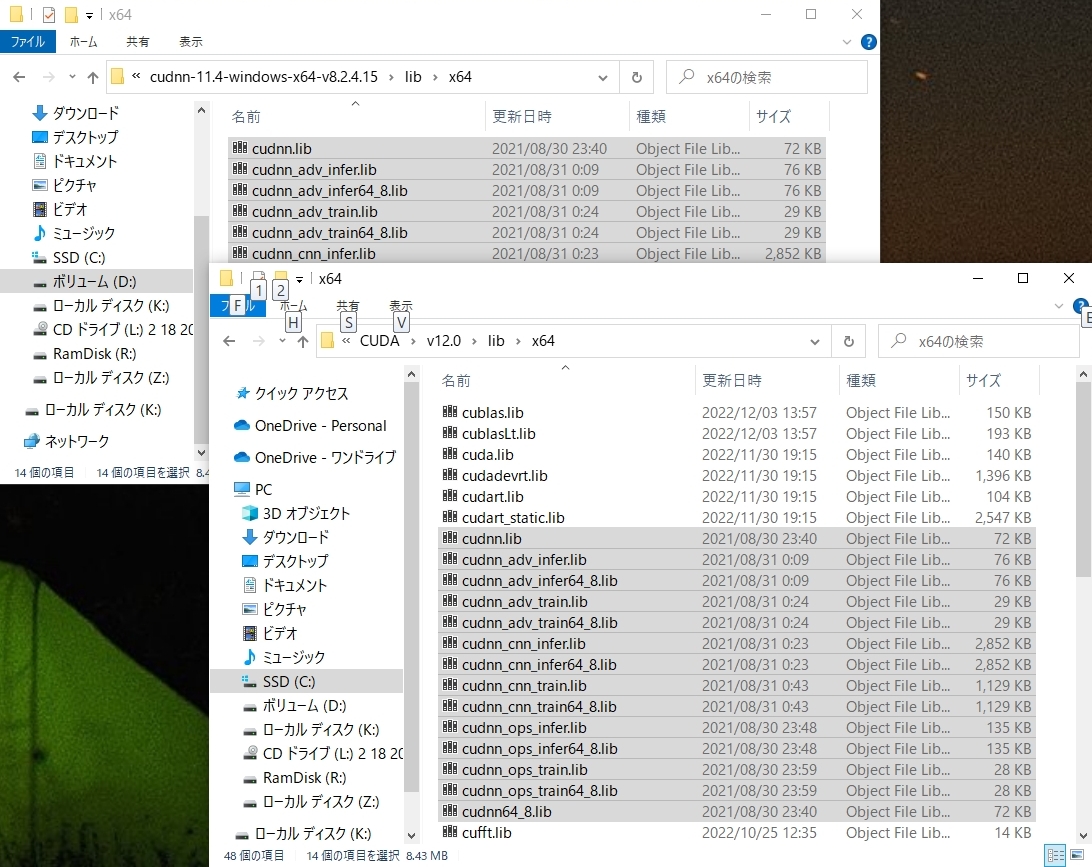The height and width of the screenshot is (867, 1092).
Task: Click the refresh icon in cudnn window address bar
Action: point(637,77)
